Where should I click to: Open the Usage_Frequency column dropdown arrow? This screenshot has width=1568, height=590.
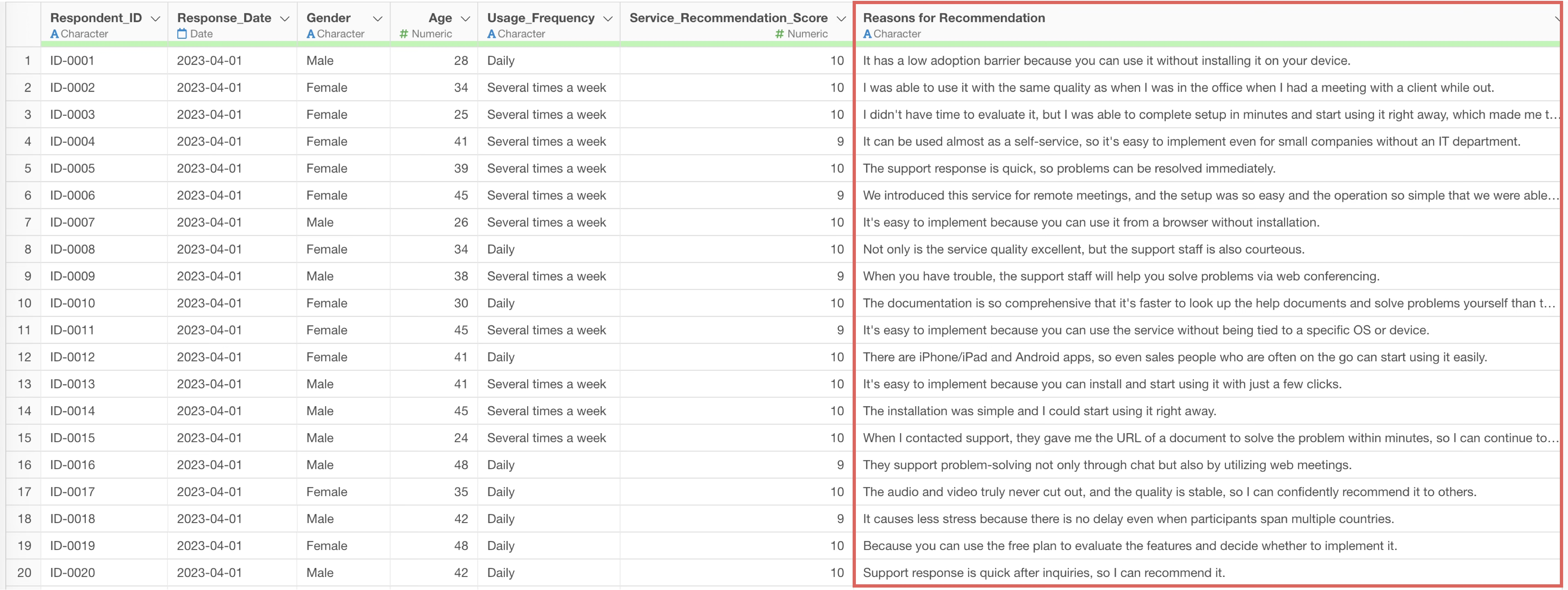point(608,19)
